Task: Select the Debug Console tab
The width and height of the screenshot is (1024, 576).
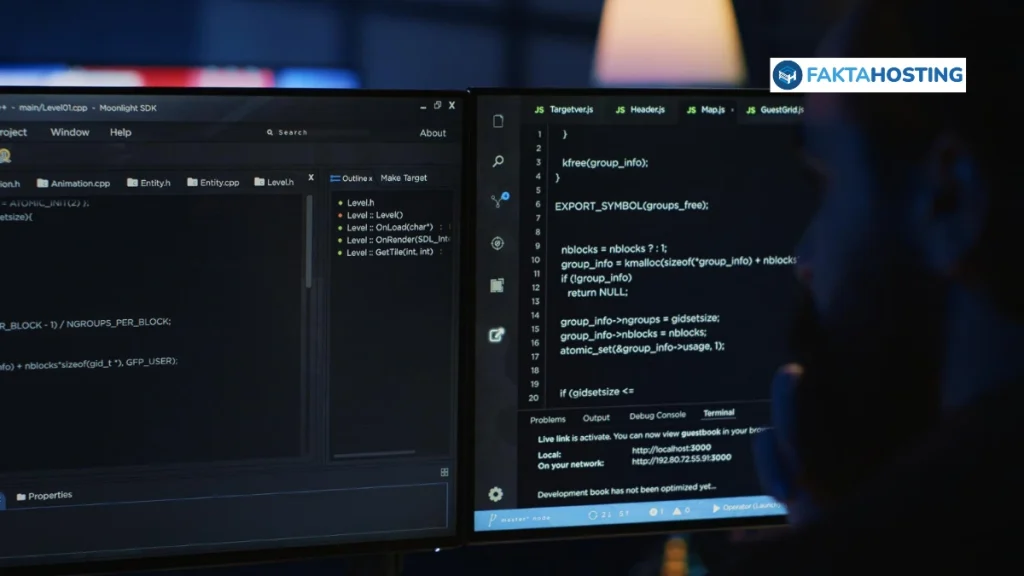Action: tap(657, 416)
